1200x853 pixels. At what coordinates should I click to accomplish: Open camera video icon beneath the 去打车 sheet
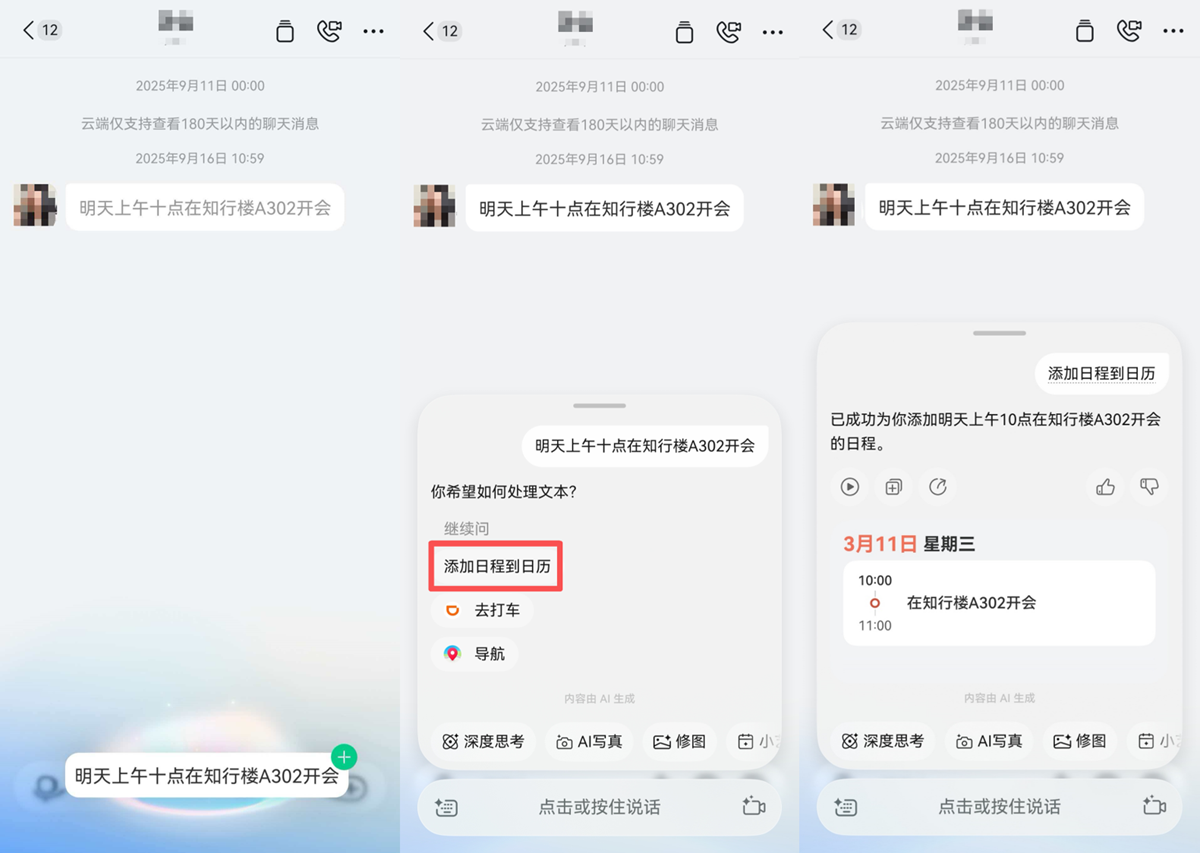click(x=753, y=807)
